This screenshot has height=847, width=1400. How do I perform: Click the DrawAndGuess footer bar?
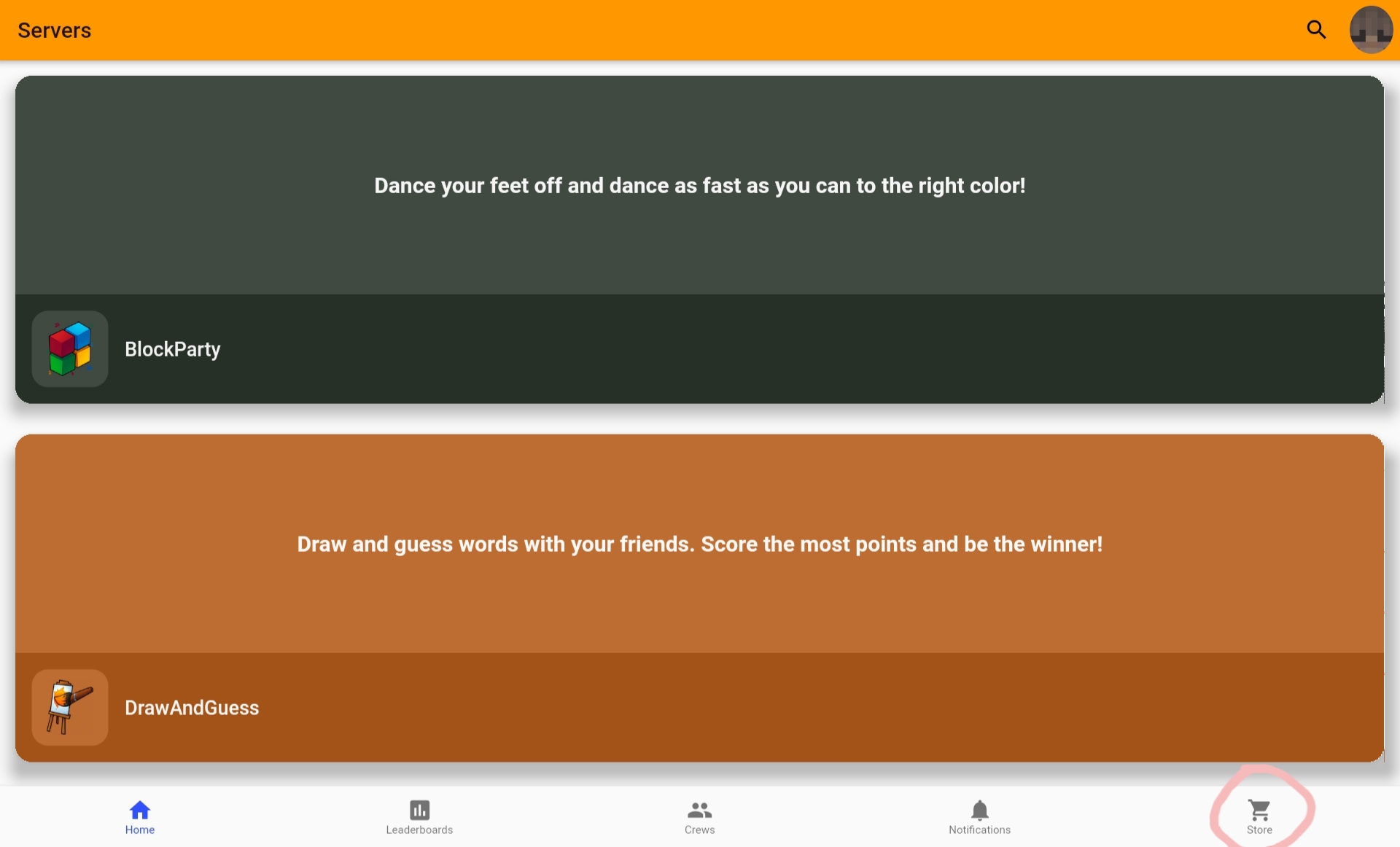(x=700, y=707)
